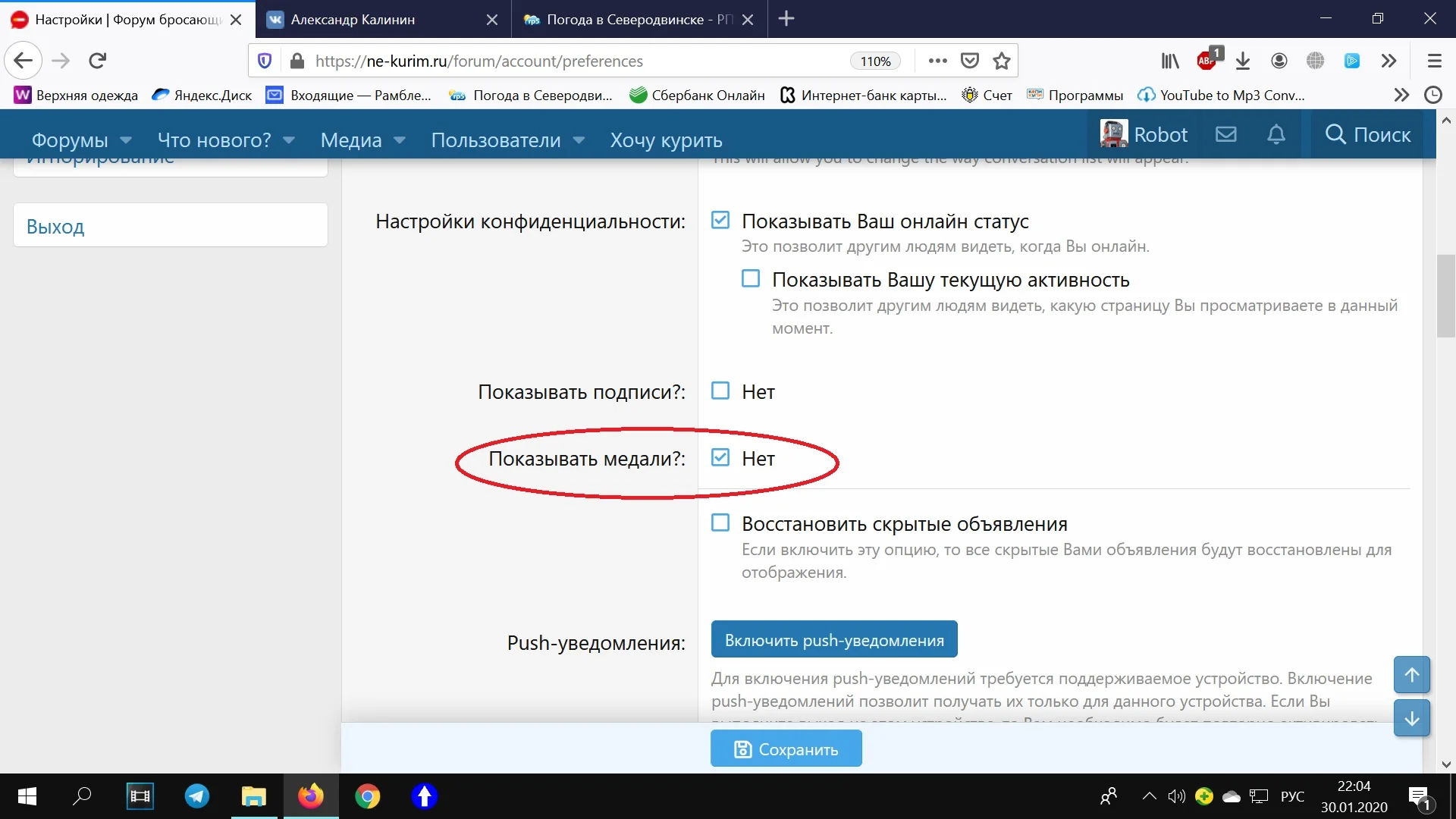
Task: Bookmark this page with the star icon
Action: tap(1002, 61)
